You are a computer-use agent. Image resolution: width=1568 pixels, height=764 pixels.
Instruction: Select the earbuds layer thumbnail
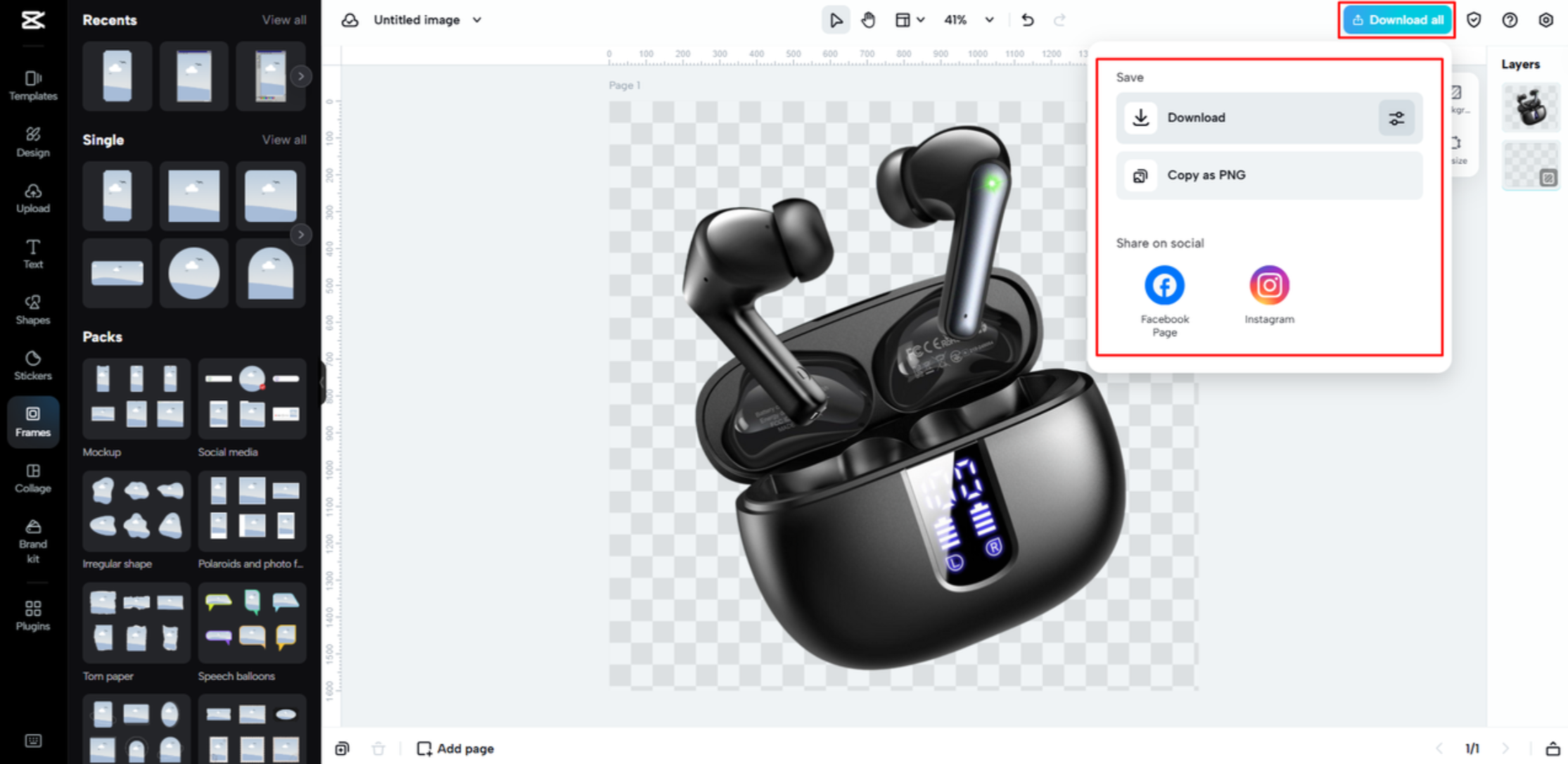[x=1531, y=108]
